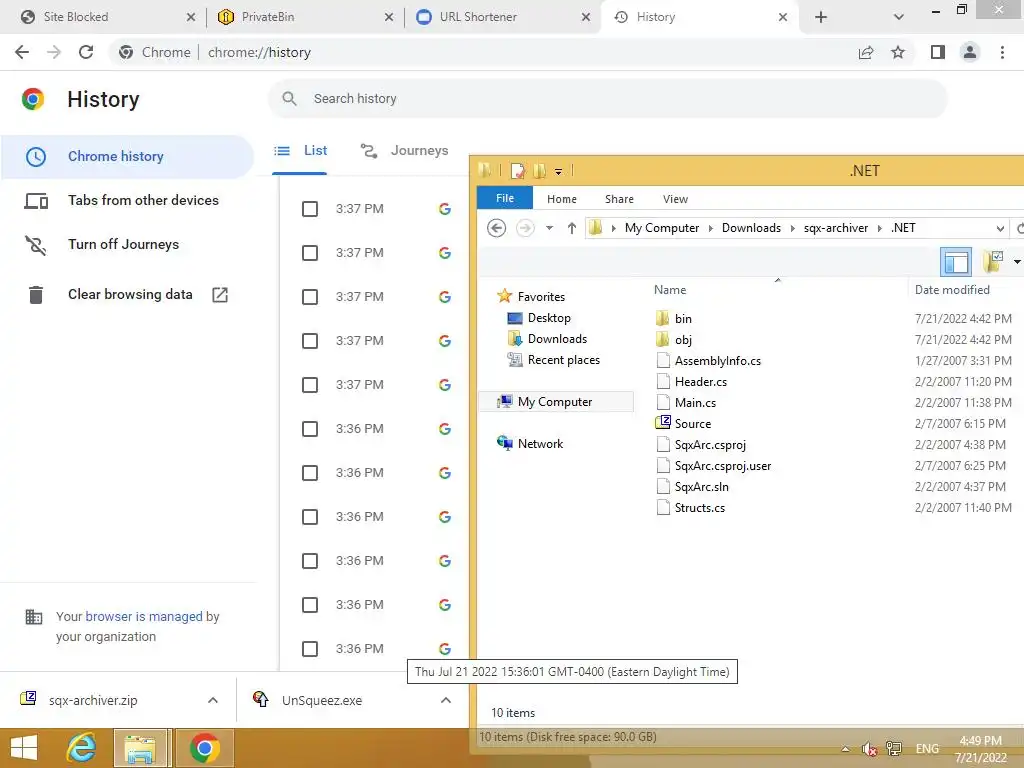The image size is (1024, 768).
Task: Check the first 3:36 PM history entry
Action: (x=310, y=429)
